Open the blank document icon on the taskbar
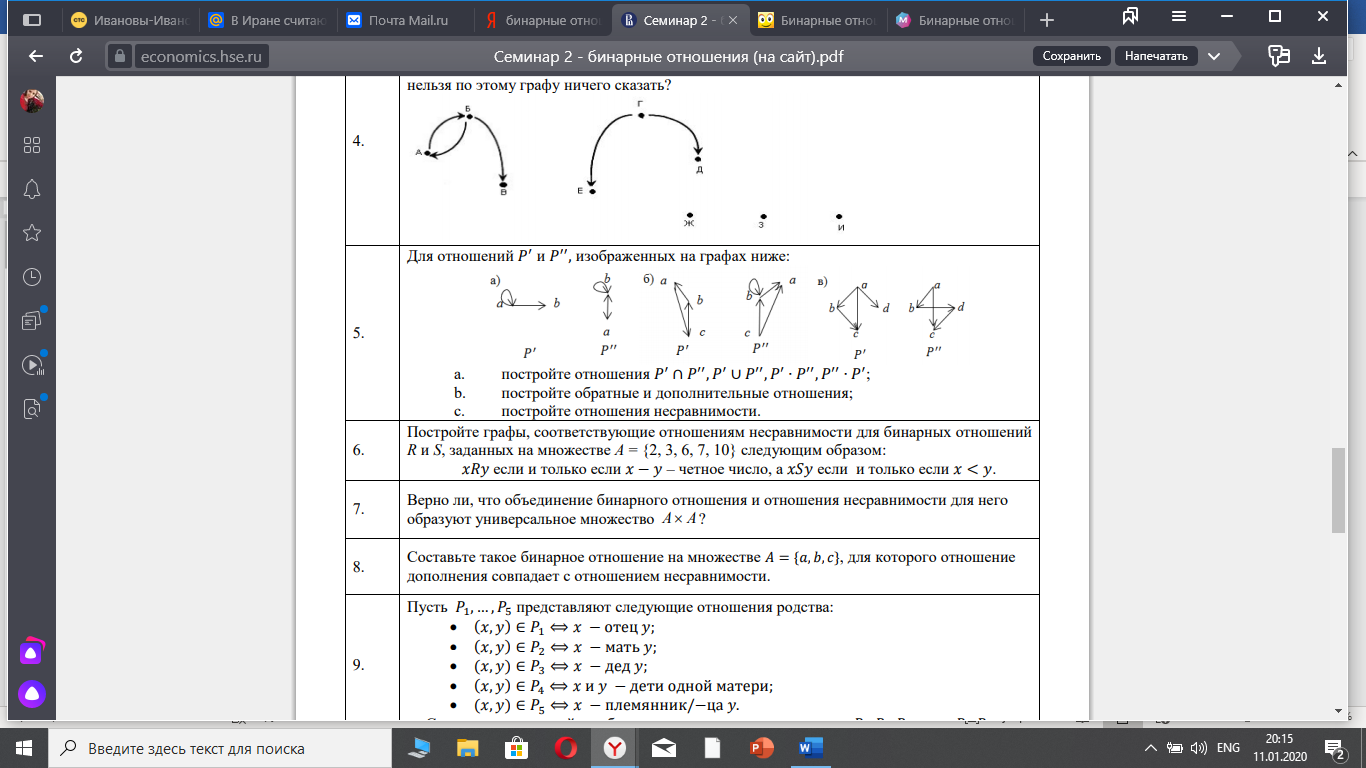1366x768 pixels. [712, 748]
